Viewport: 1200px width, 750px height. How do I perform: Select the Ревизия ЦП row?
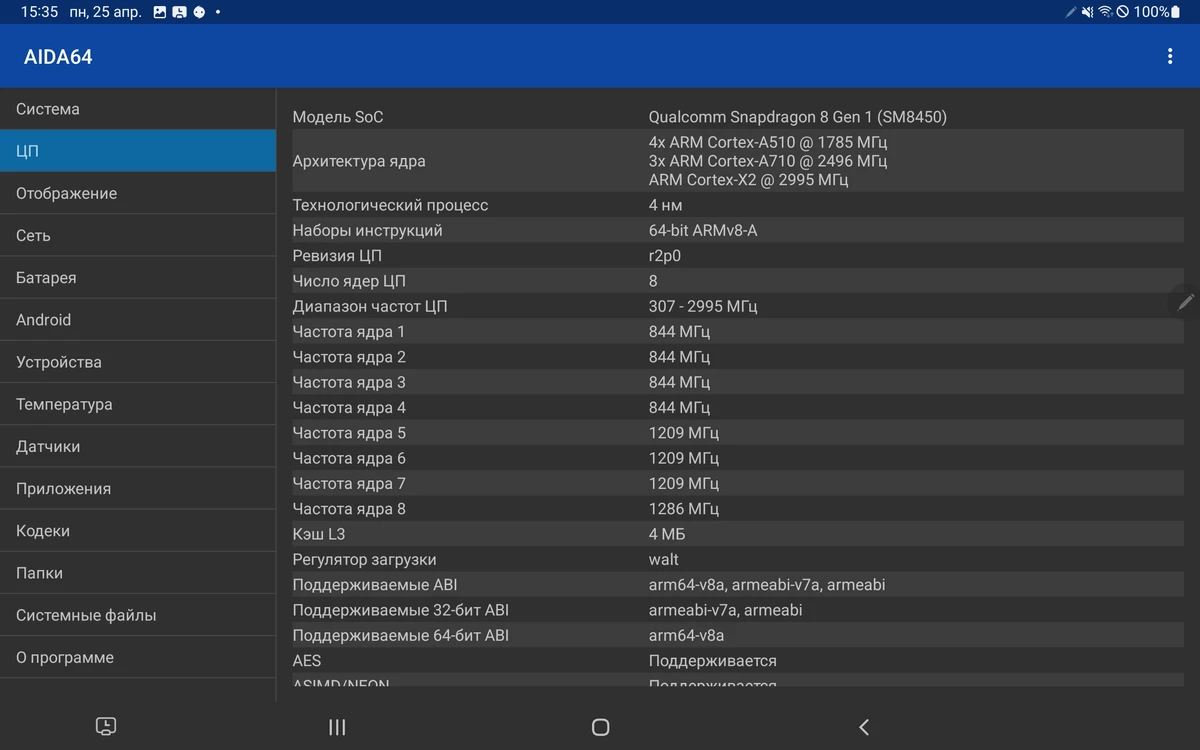[x=738, y=256]
